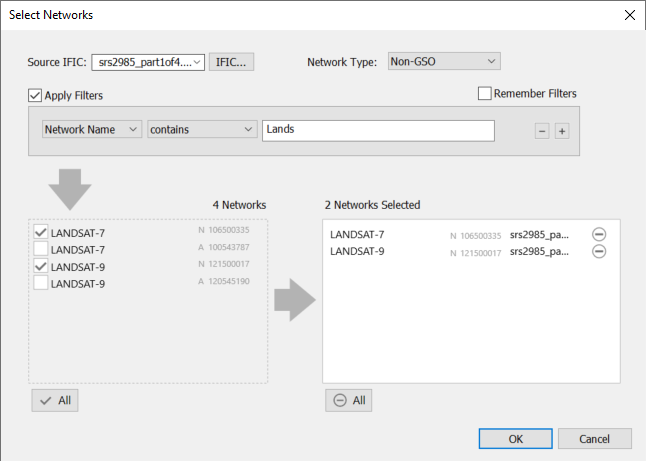This screenshot has height=461, width=646.
Task: Remove LANDSAT-9 using its minus circle icon
Action: [x=599, y=251]
